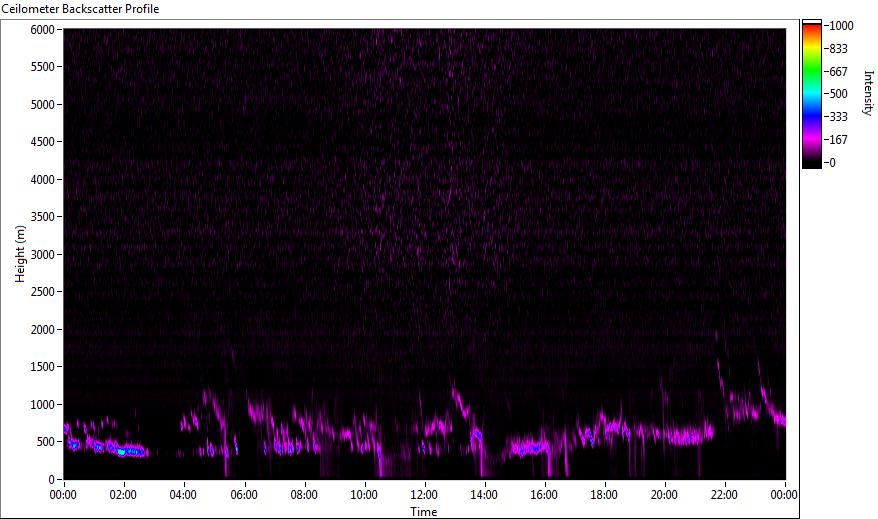Viewport: 878px width, 519px height.
Task: Select the Time axis label
Action: tap(423, 511)
